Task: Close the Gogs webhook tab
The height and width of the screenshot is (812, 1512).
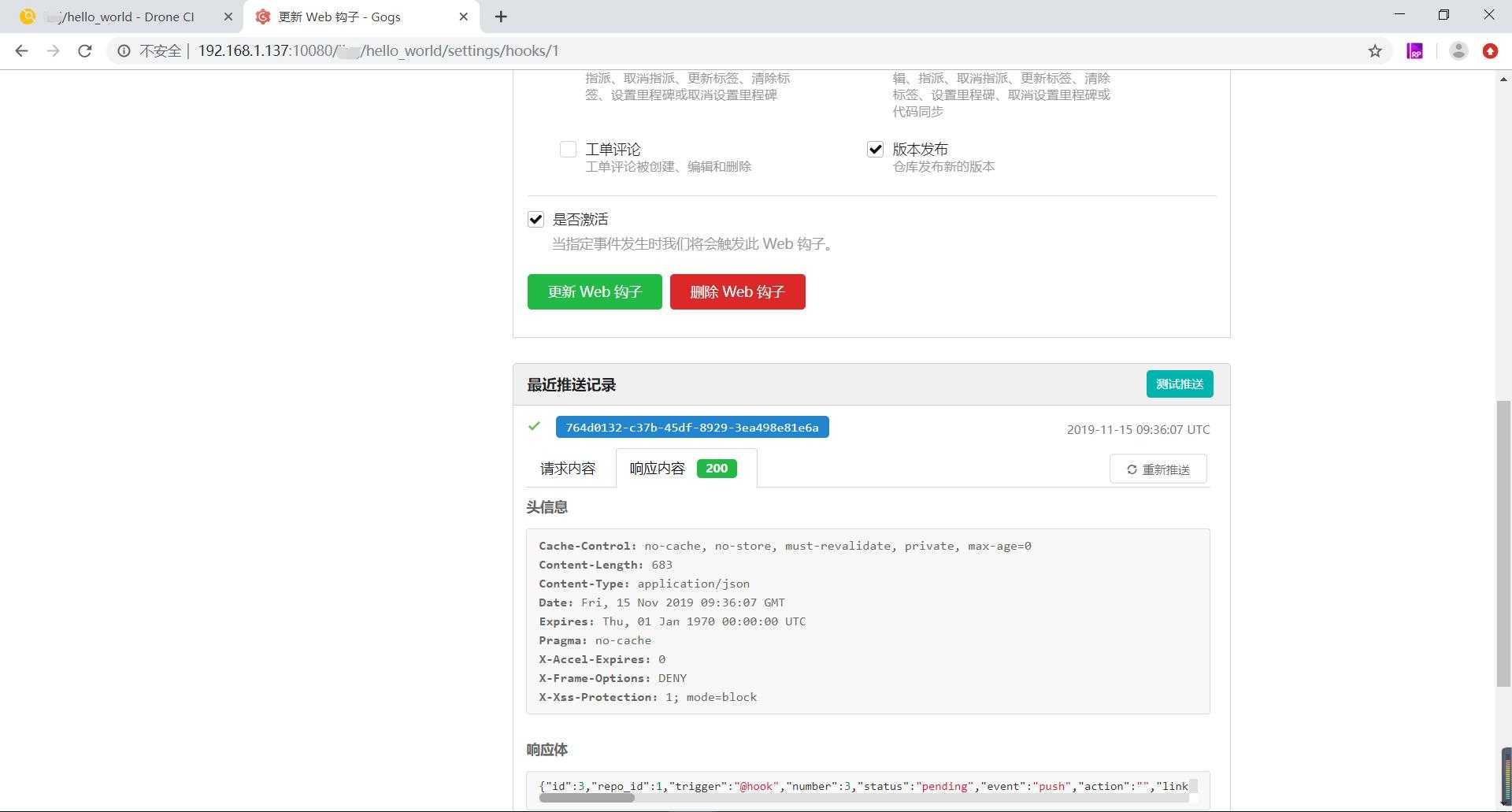Action: (x=463, y=17)
